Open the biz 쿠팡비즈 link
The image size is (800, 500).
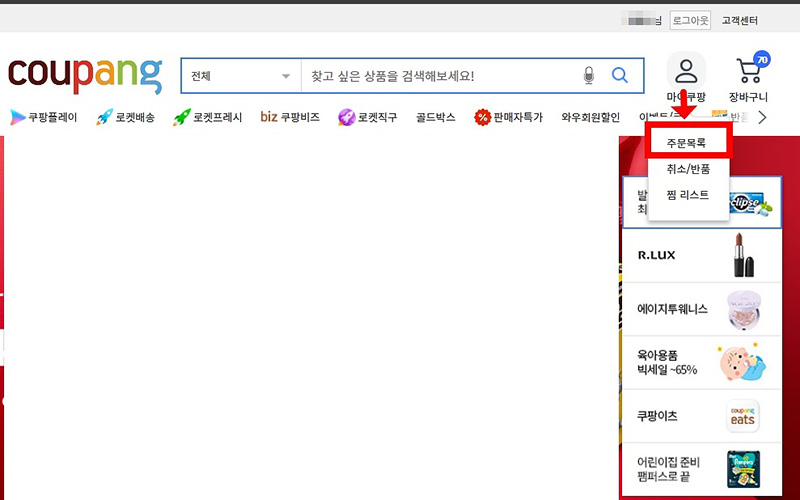pos(290,117)
